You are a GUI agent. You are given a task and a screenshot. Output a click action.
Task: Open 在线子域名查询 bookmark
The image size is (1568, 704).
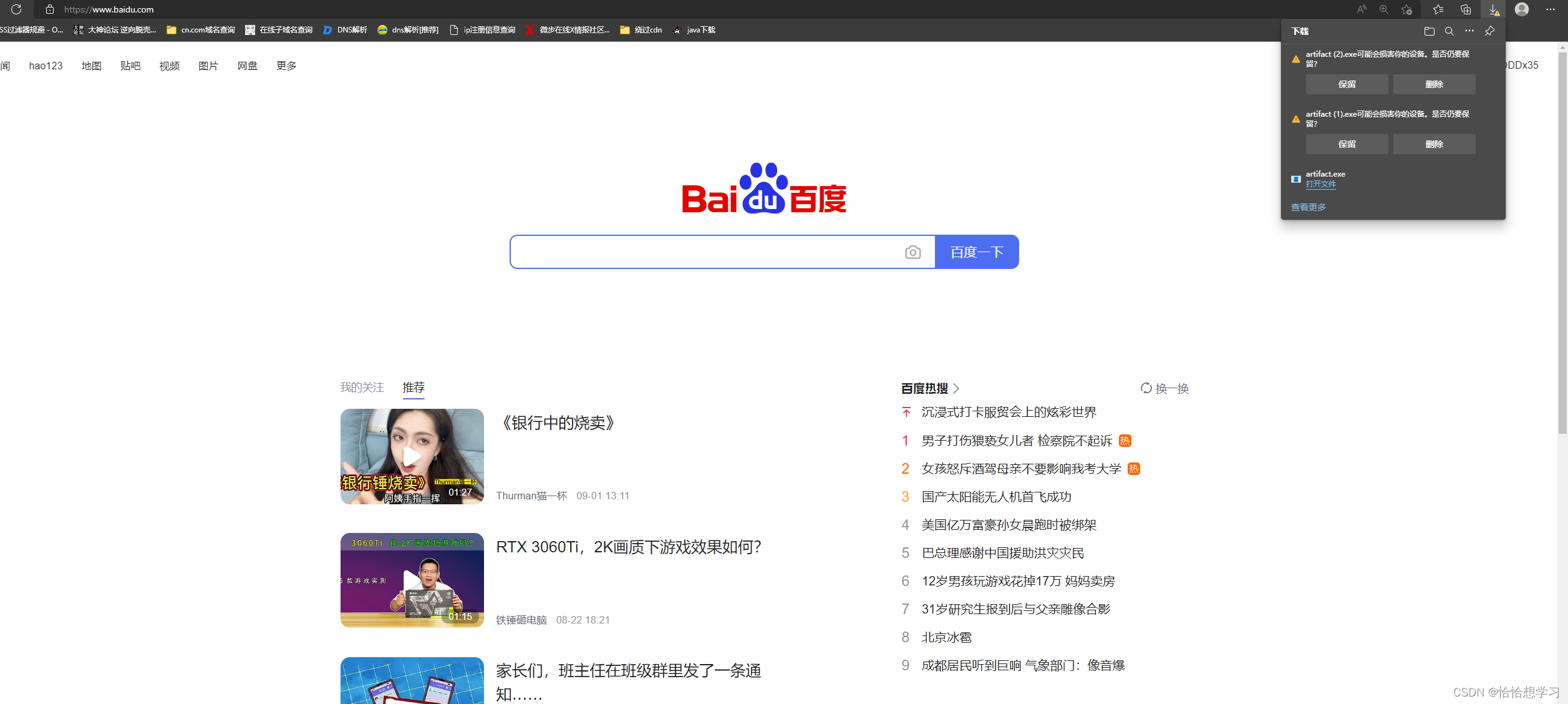click(279, 30)
